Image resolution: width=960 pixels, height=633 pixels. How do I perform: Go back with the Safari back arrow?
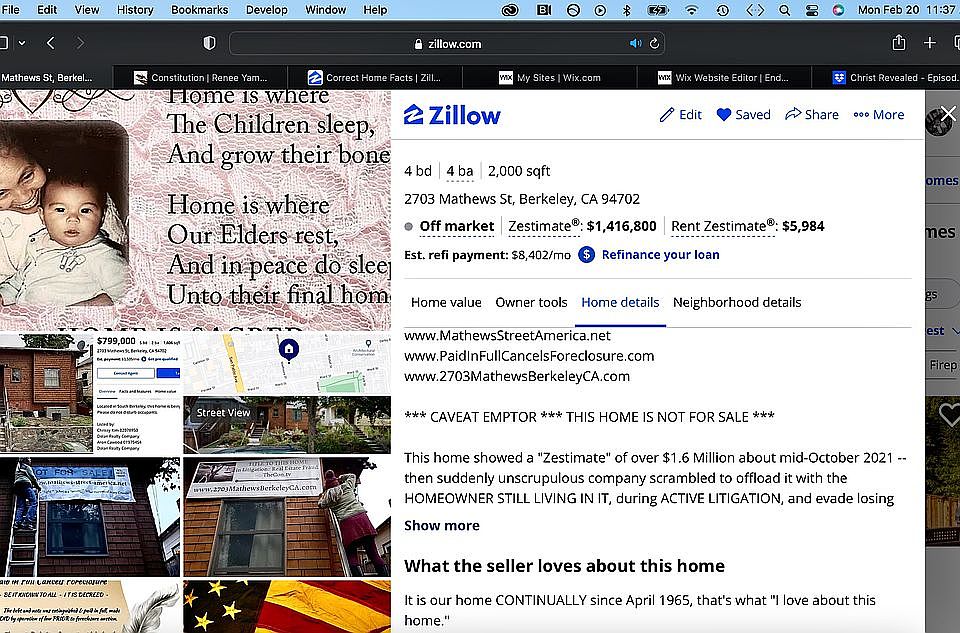[x=51, y=43]
